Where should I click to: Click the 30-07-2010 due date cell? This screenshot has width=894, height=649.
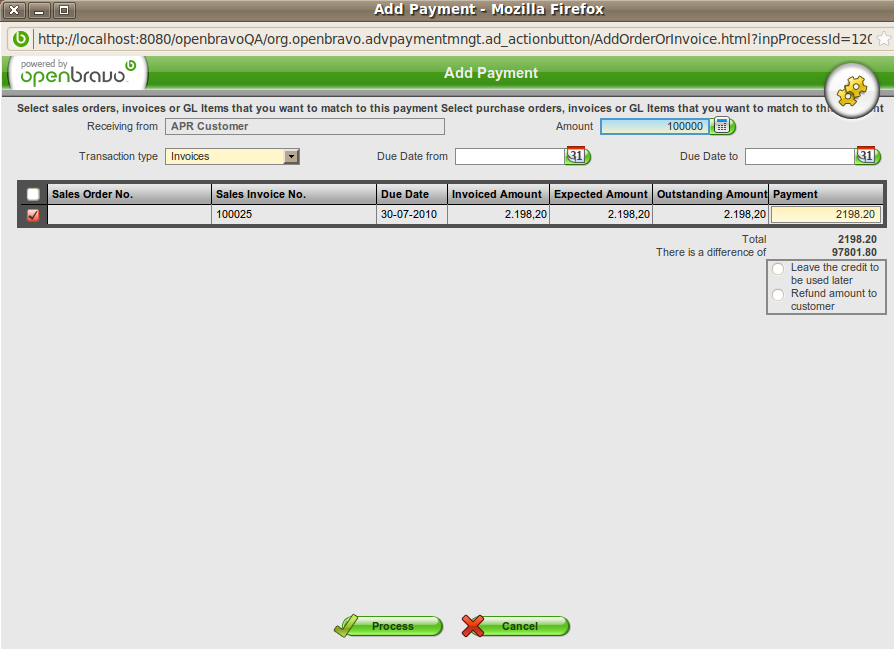point(412,214)
